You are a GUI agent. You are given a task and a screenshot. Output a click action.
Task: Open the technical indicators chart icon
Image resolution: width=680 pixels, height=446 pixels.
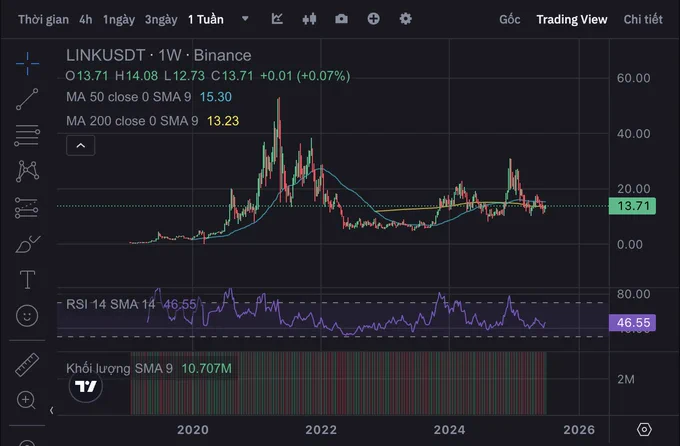pyautogui.click(x=277, y=19)
